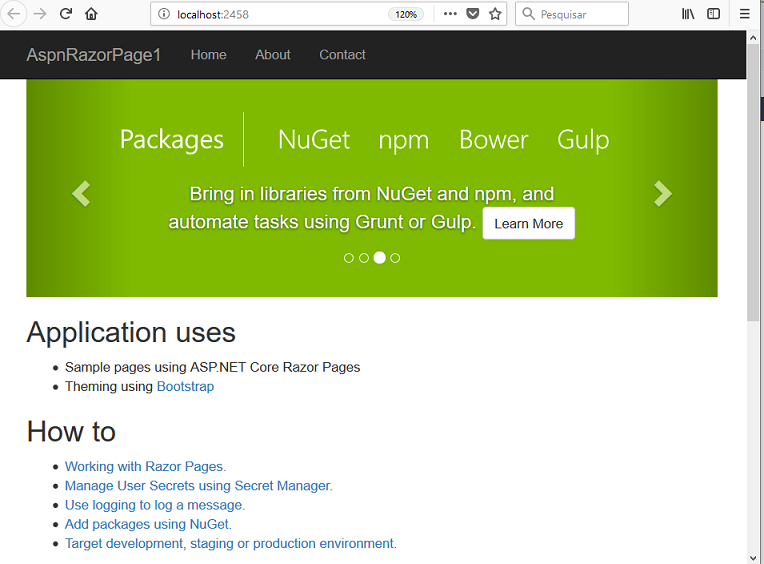Click Sample pages using ASP.NET Core text
764x564 pixels.
point(212,367)
